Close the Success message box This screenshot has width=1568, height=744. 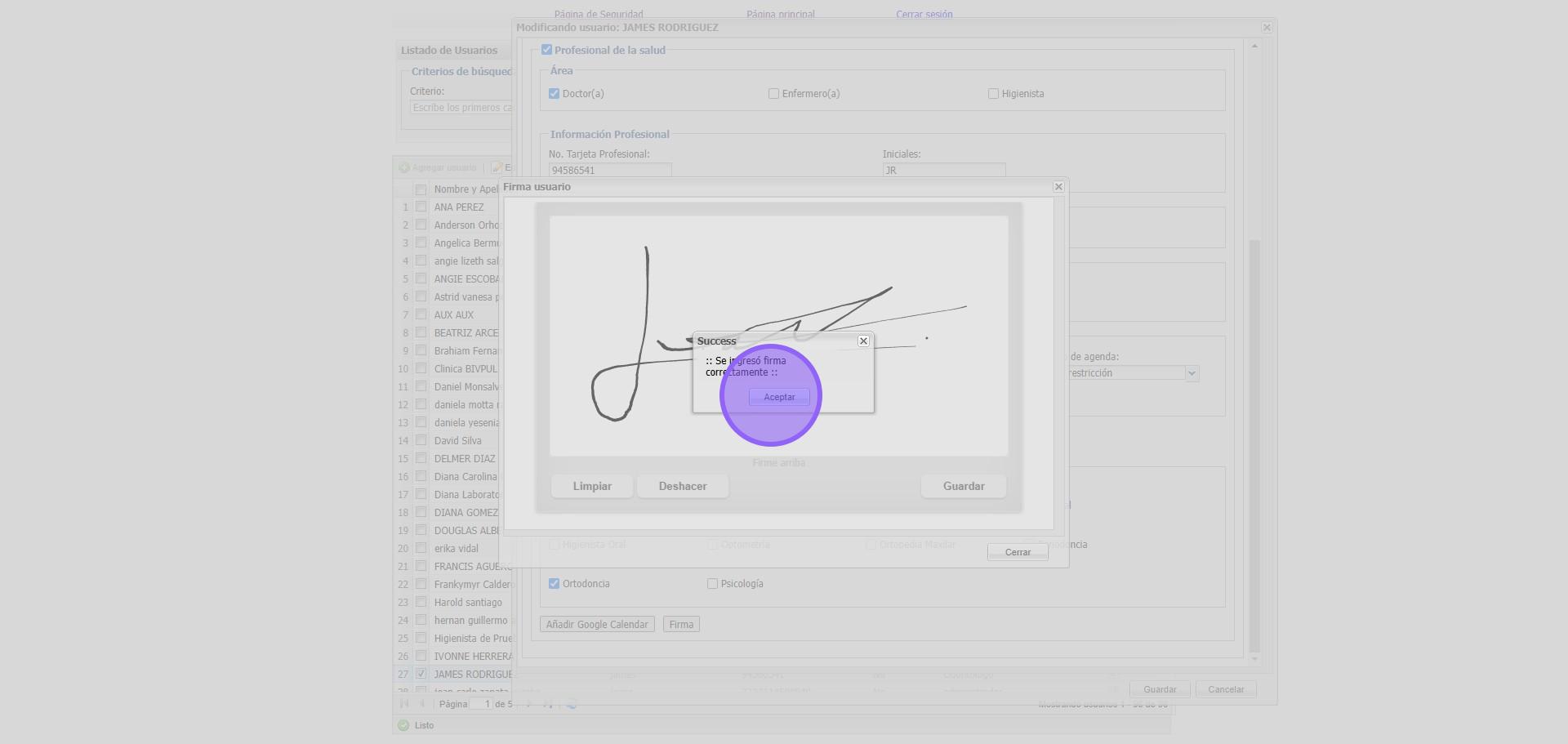tap(863, 341)
